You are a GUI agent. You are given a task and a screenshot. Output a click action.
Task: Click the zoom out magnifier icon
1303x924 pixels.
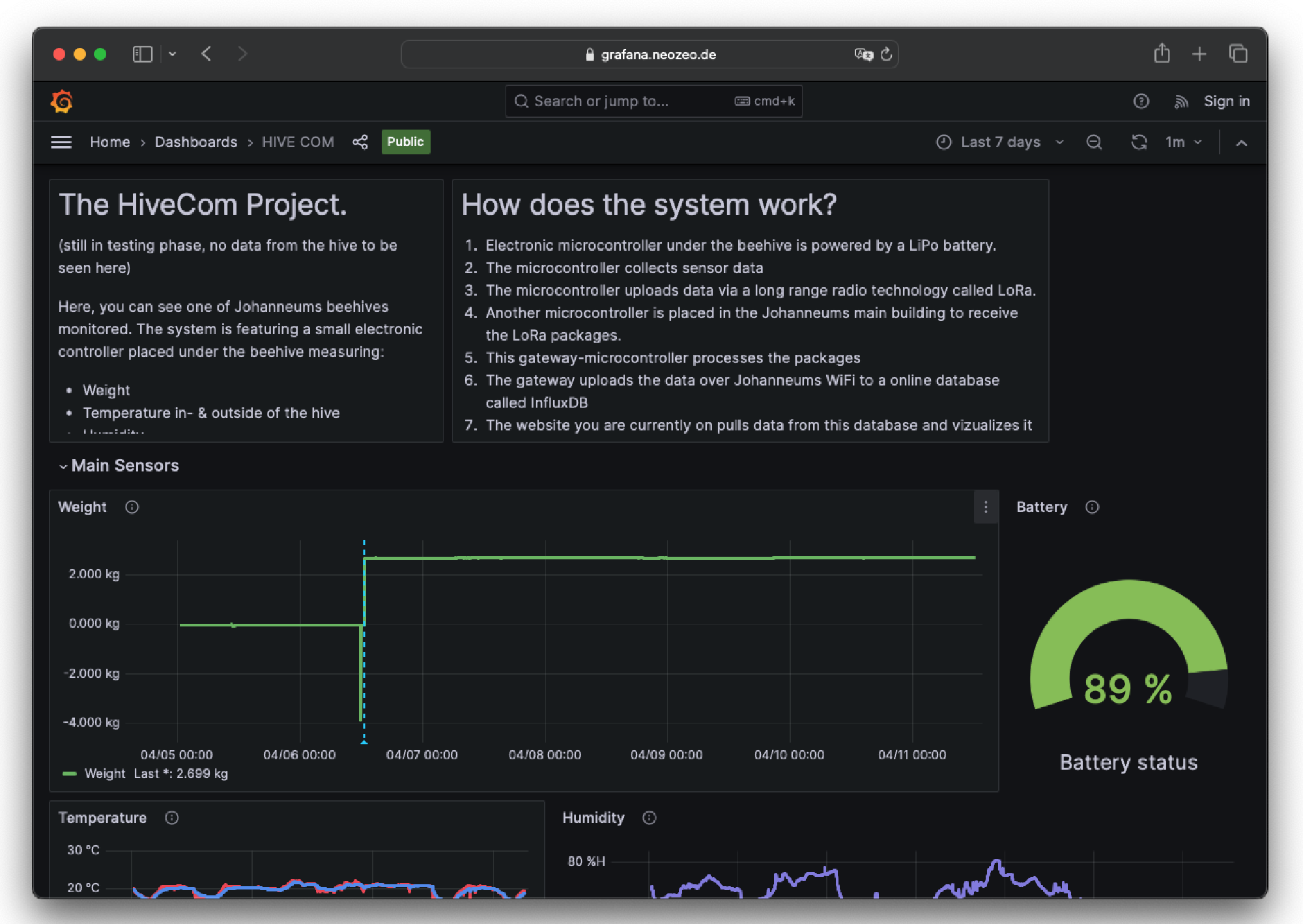pyautogui.click(x=1095, y=142)
